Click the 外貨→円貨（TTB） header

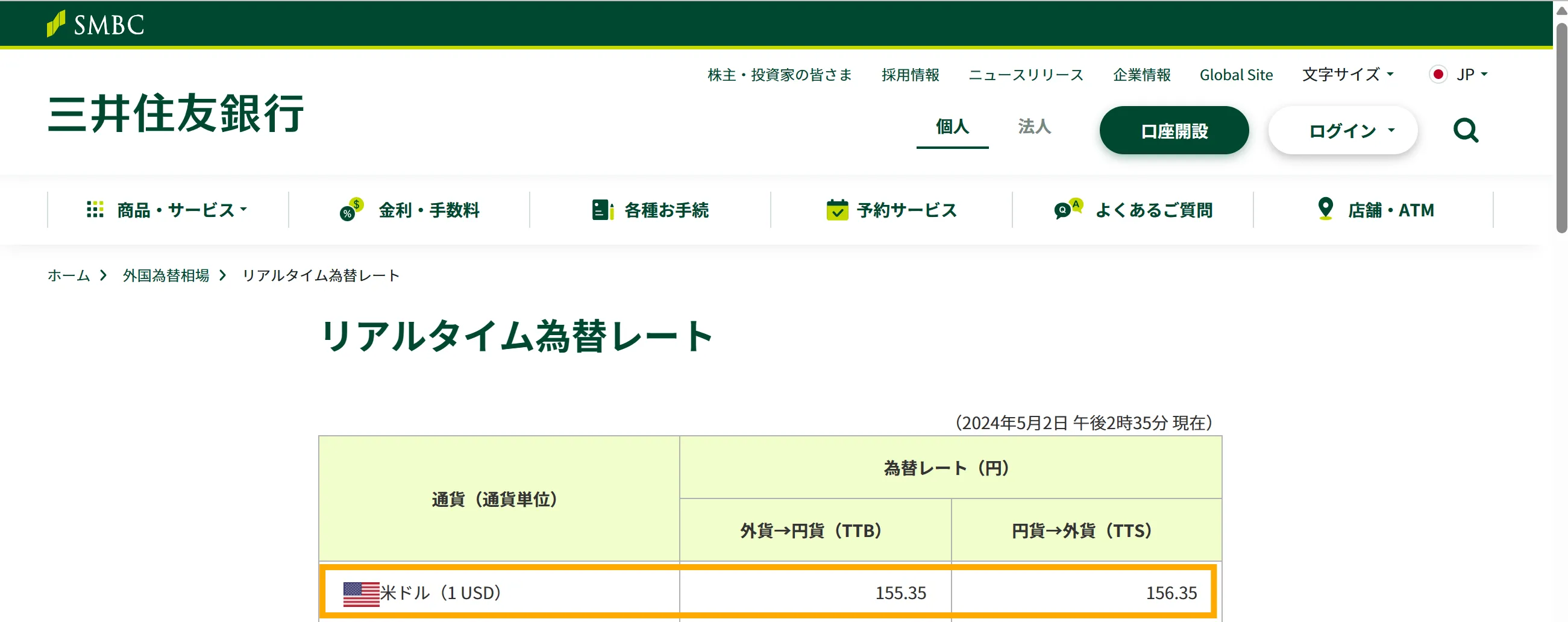815,531
